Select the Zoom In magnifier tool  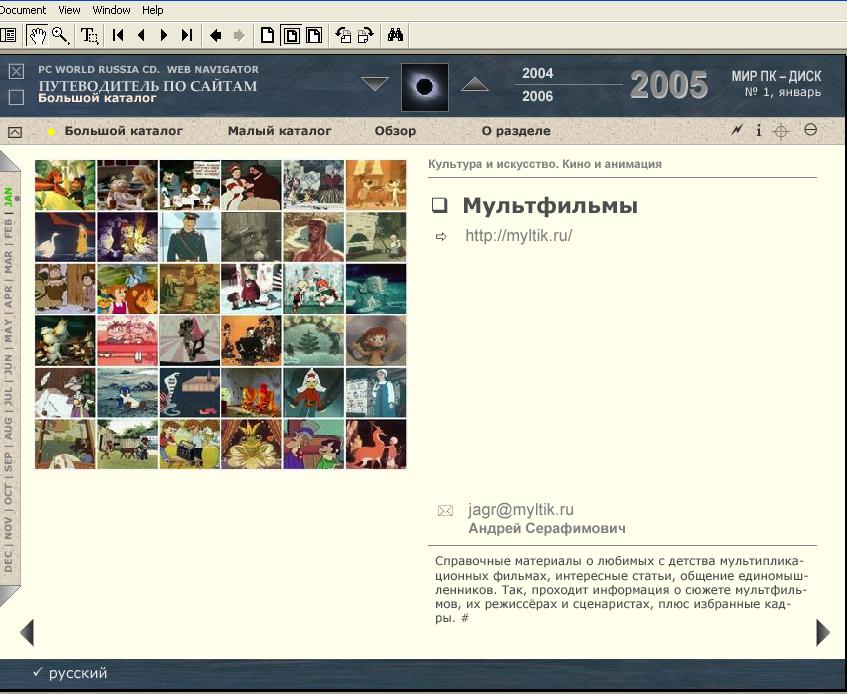click(x=60, y=36)
